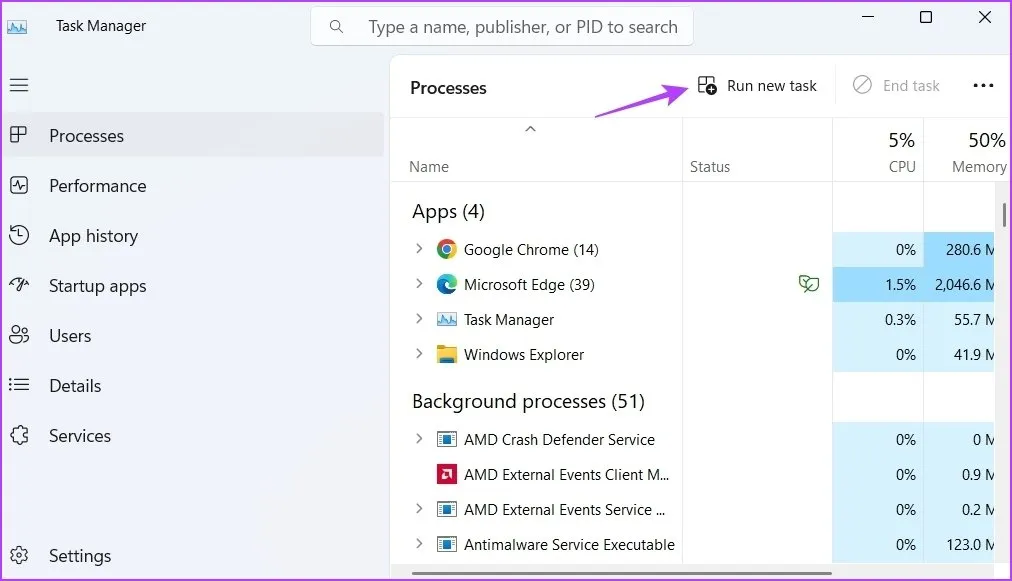Open the three-dot more options menu
The image size is (1012, 581).
coord(983,86)
